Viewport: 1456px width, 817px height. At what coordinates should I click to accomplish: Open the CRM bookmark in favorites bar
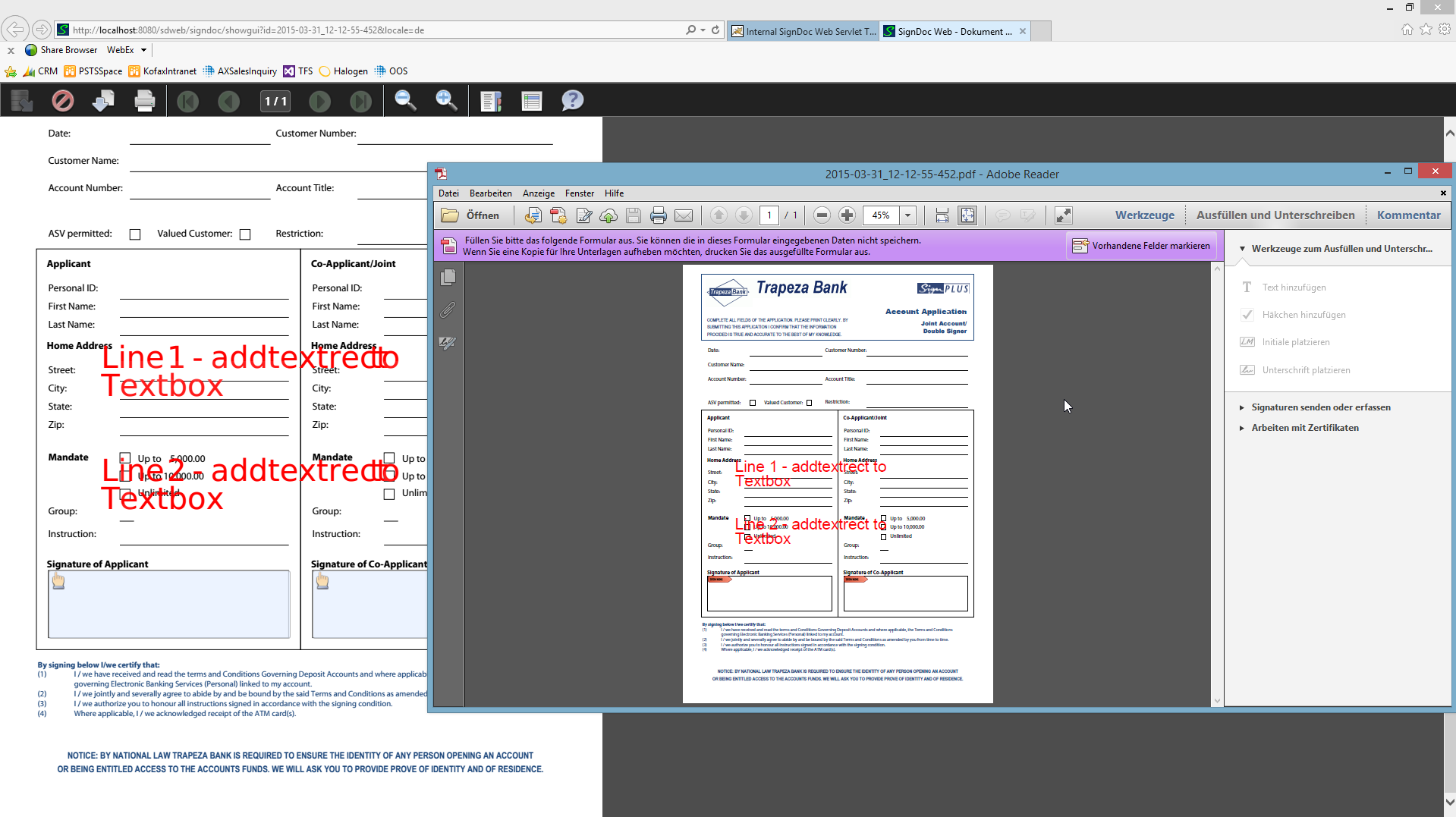[40, 71]
